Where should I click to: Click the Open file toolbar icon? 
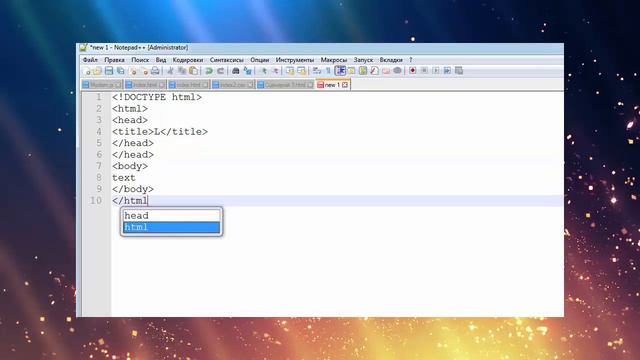(x=97, y=71)
